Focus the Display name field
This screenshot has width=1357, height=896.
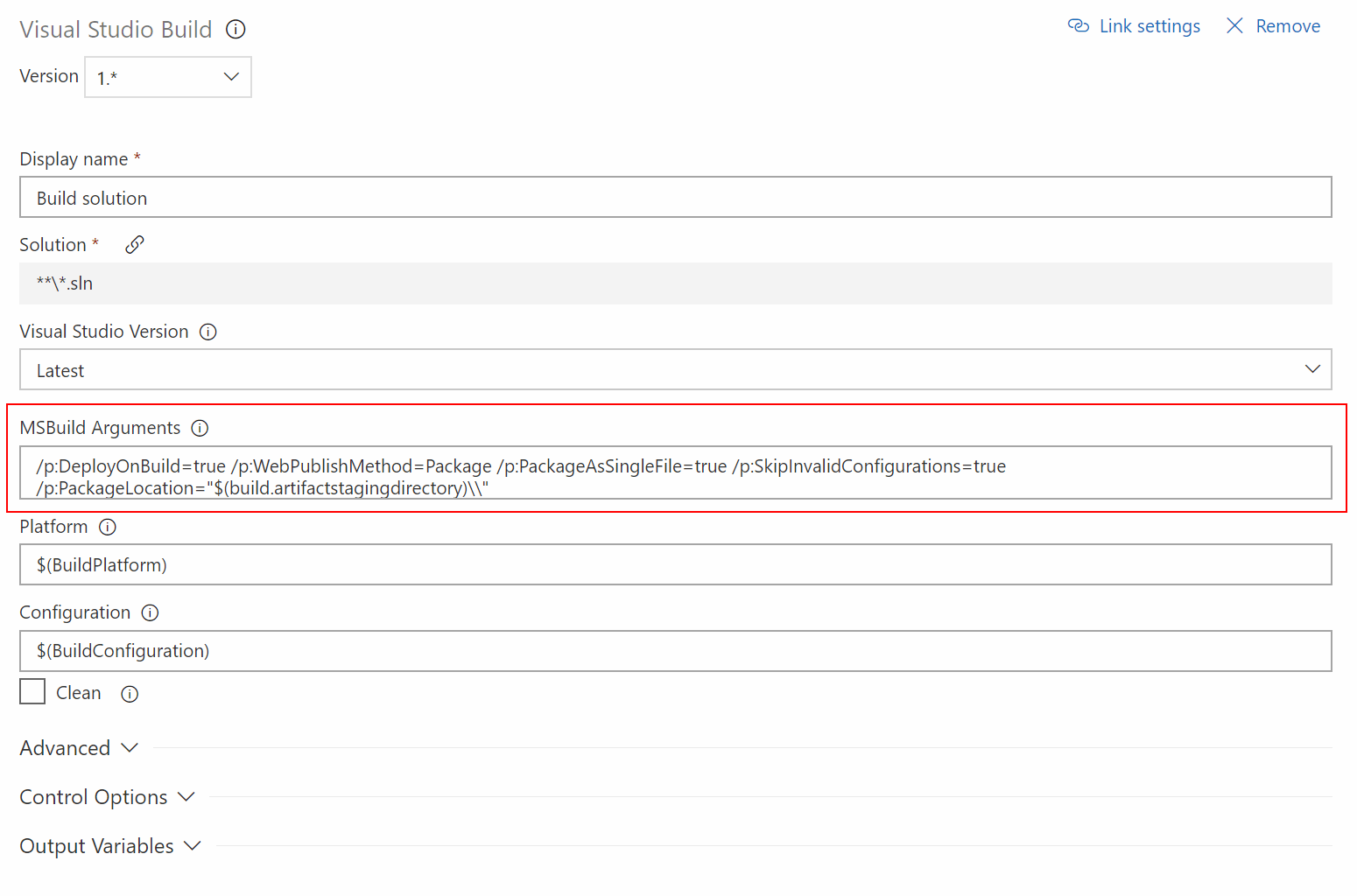pos(676,197)
